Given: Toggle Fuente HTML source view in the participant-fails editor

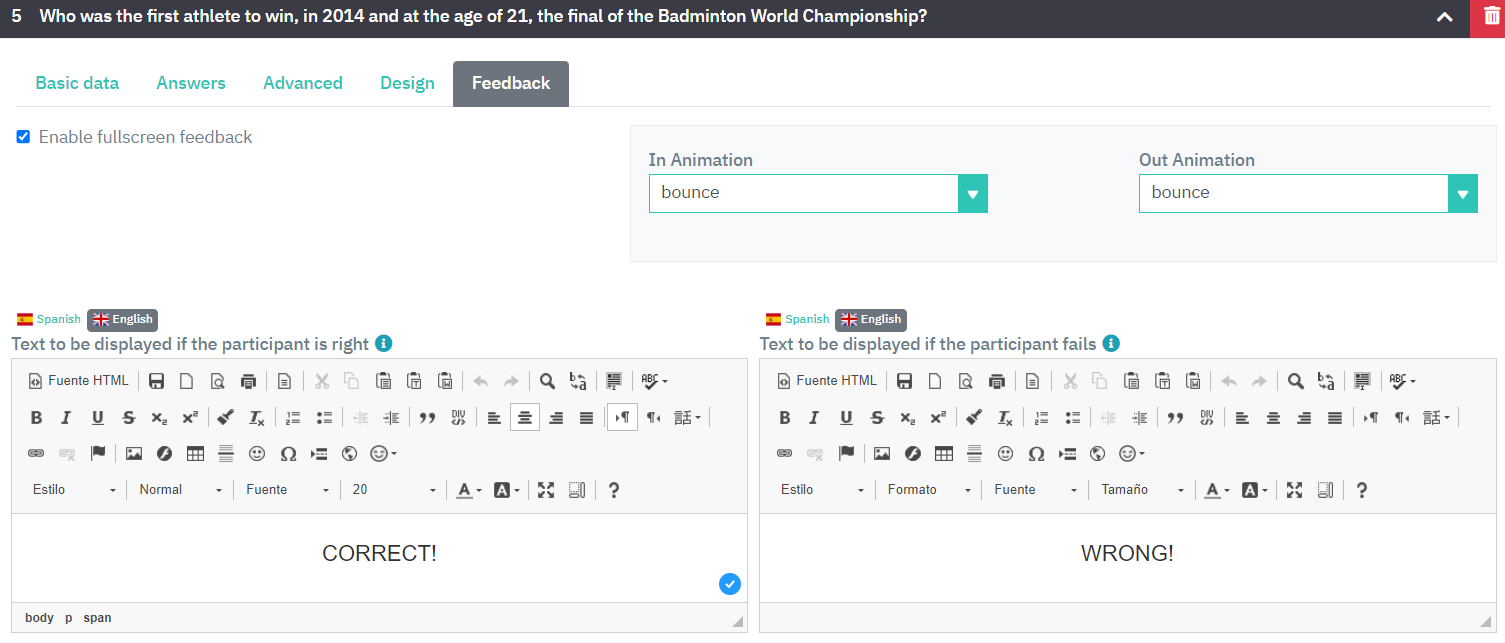Looking at the screenshot, I should click(827, 381).
